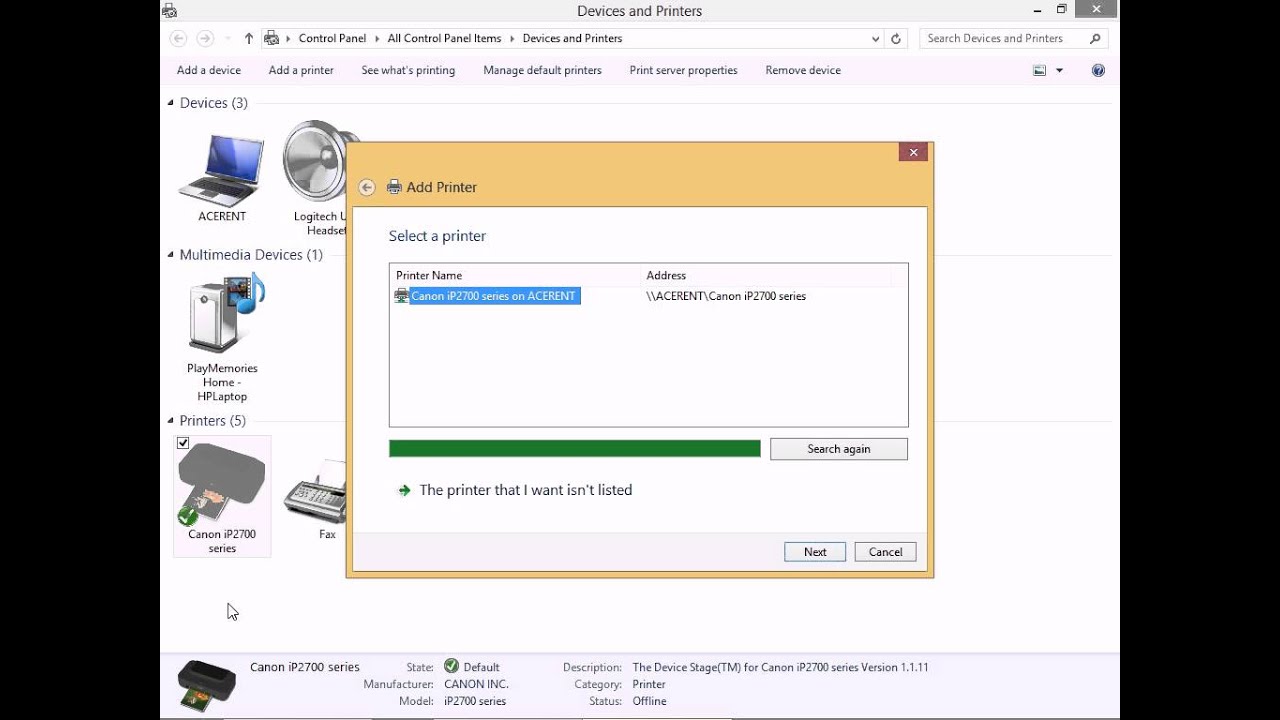The width and height of the screenshot is (1280, 720).
Task: Click Add a printer in toolbar
Action: [301, 70]
